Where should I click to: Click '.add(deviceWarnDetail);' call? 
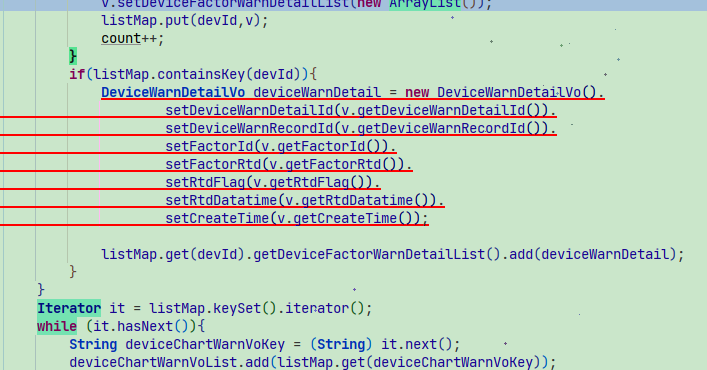coord(593,255)
